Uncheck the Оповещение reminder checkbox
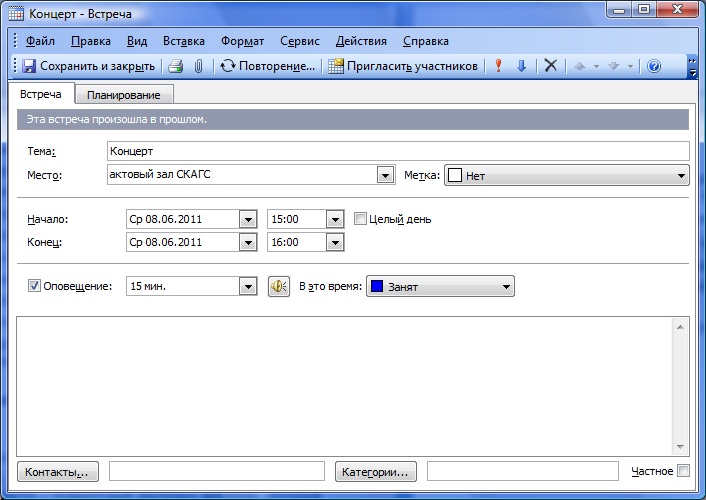706x500 pixels. point(34,286)
